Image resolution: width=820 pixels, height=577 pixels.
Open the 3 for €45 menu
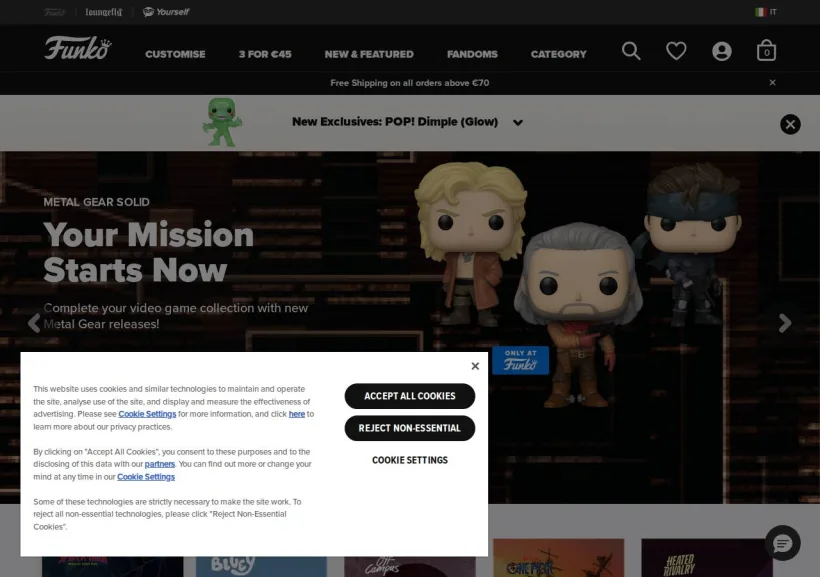265,54
